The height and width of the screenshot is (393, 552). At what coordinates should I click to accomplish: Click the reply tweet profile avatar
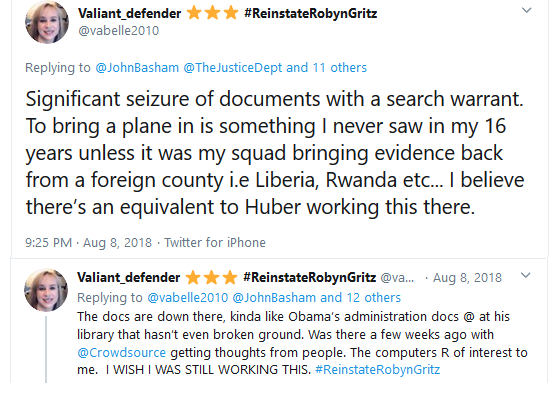[46, 290]
